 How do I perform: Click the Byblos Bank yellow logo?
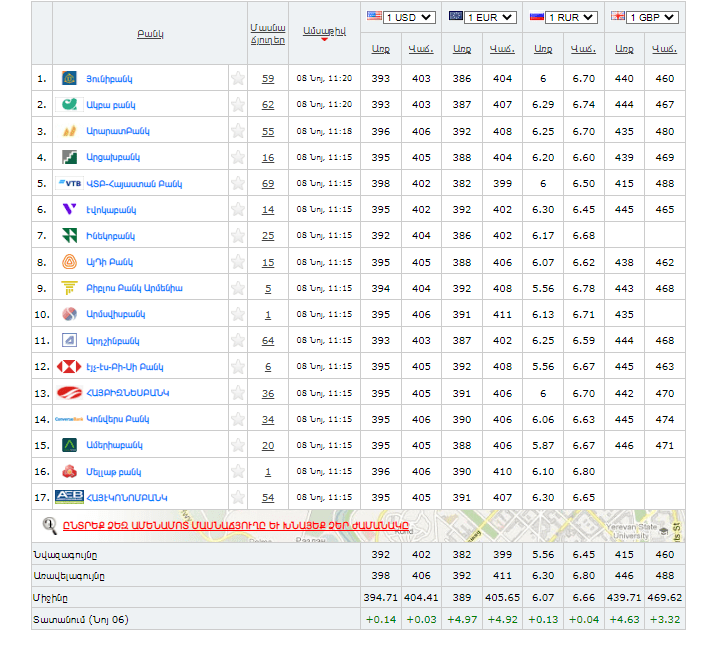point(69,288)
